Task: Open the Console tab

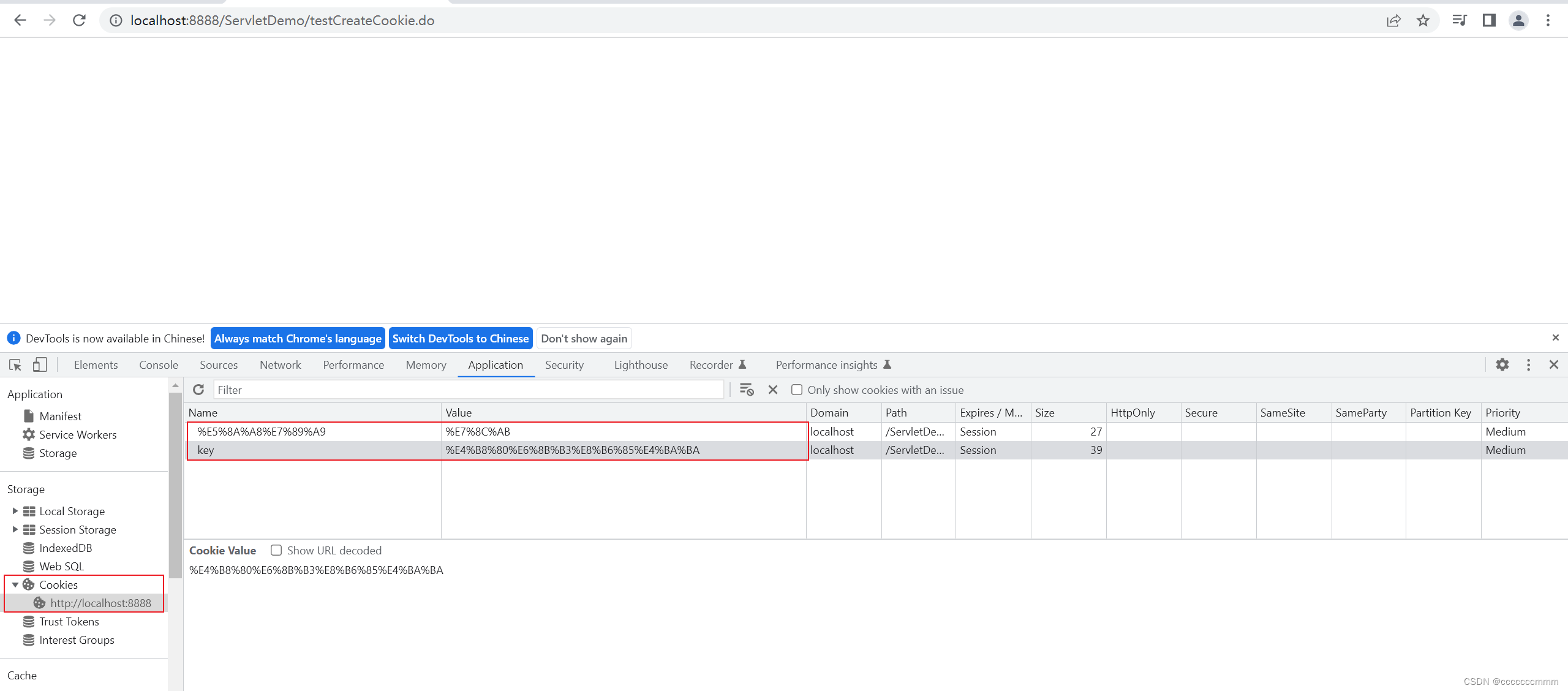Action: (x=158, y=365)
